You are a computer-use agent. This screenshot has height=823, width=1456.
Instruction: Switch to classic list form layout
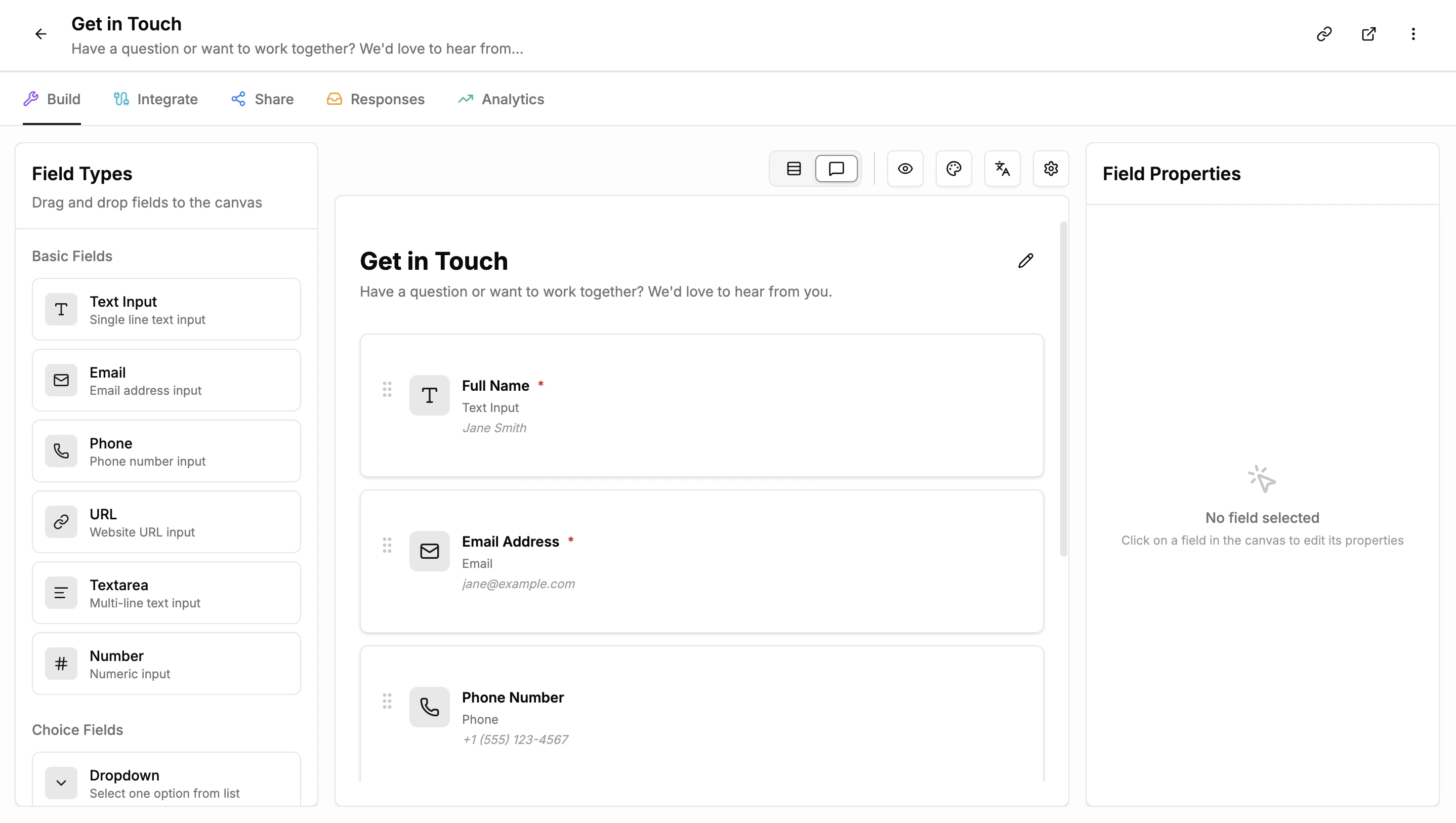pos(793,169)
